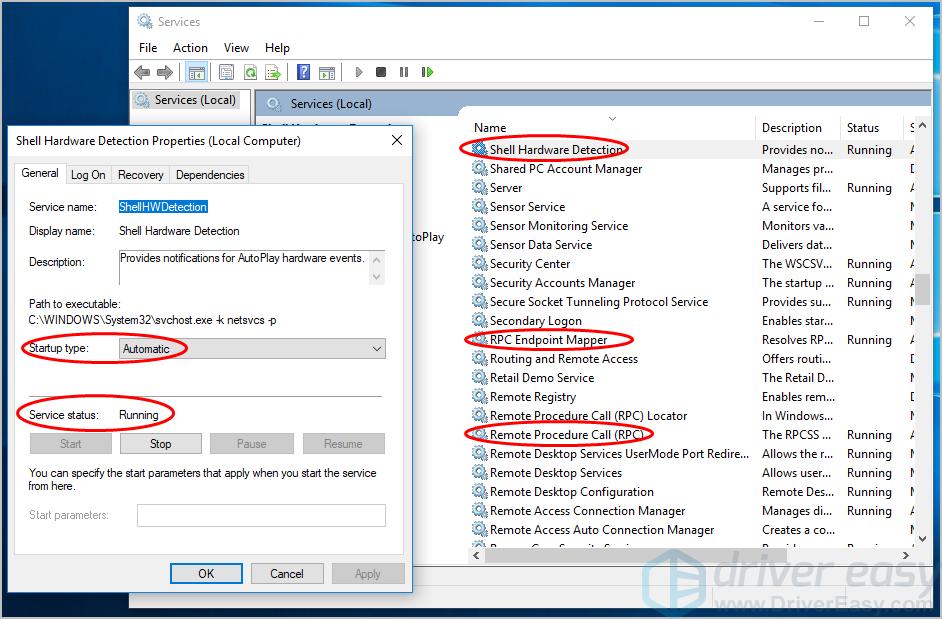The image size is (942, 619).
Task: Sort by the Name column header
Action: click(613, 127)
